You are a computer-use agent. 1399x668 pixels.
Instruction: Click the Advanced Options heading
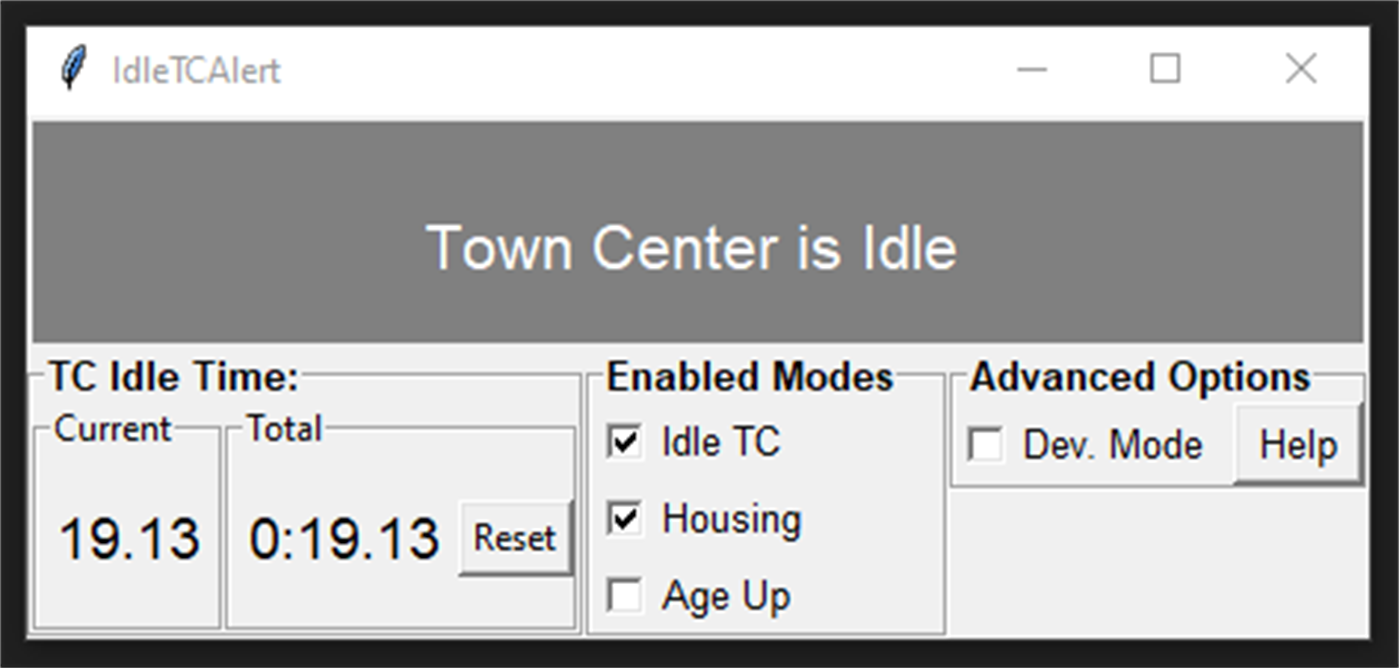(1141, 377)
